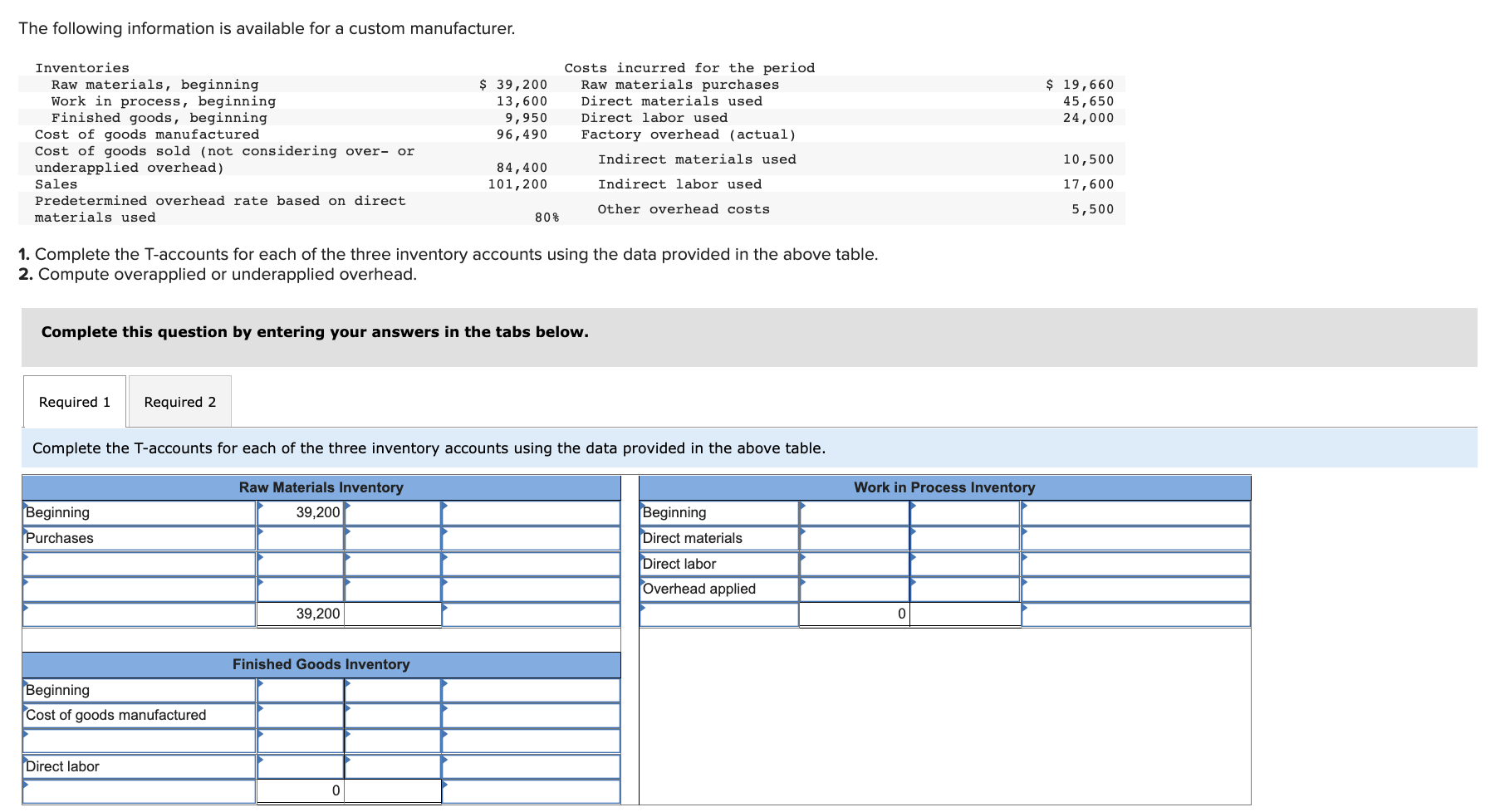
Task: Select the Required 1 tab
Action: tap(75, 402)
